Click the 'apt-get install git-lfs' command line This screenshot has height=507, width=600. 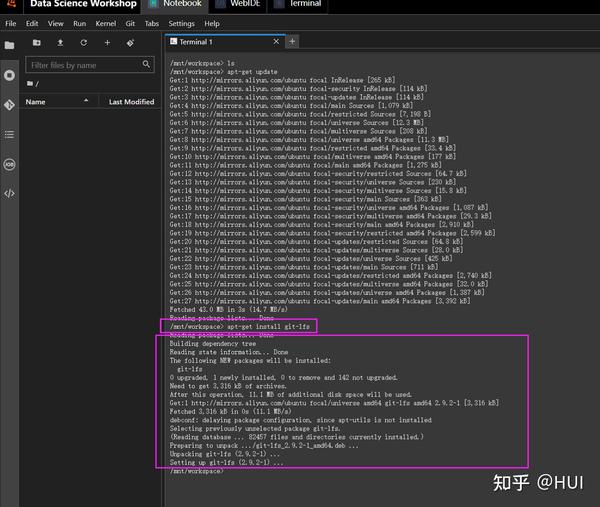click(x=240, y=326)
